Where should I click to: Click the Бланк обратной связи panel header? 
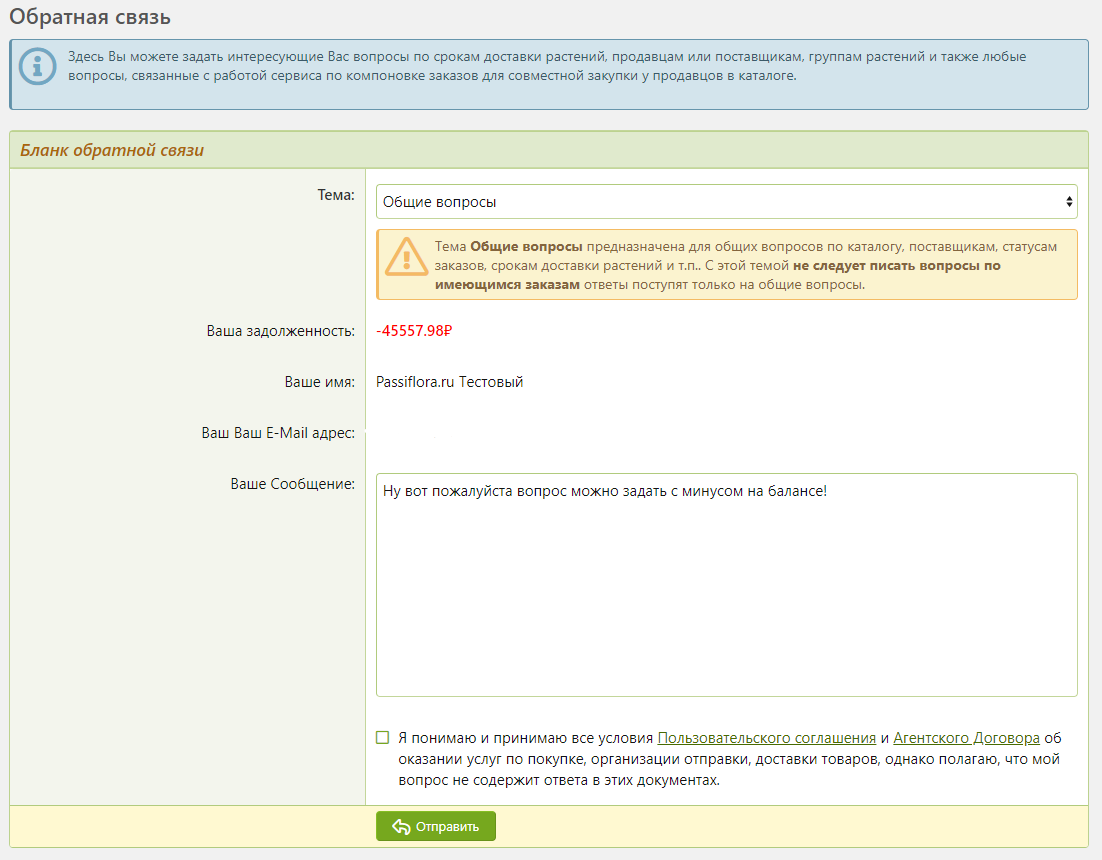pos(112,150)
